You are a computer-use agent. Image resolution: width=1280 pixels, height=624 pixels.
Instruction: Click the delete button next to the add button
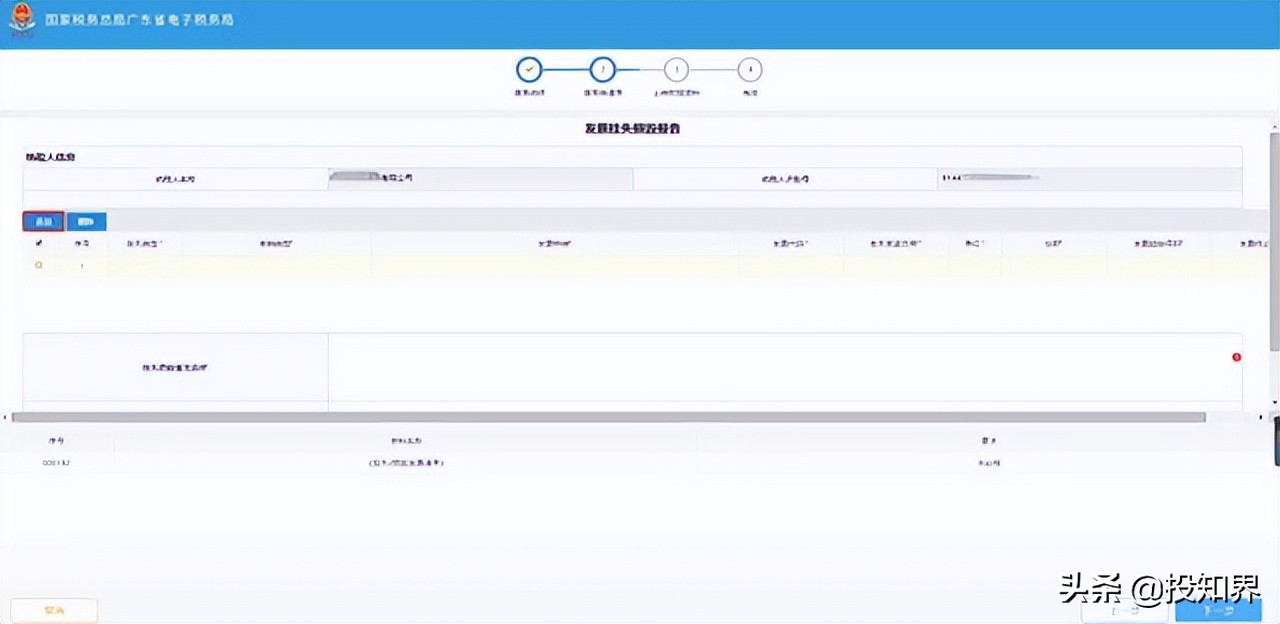point(86,220)
